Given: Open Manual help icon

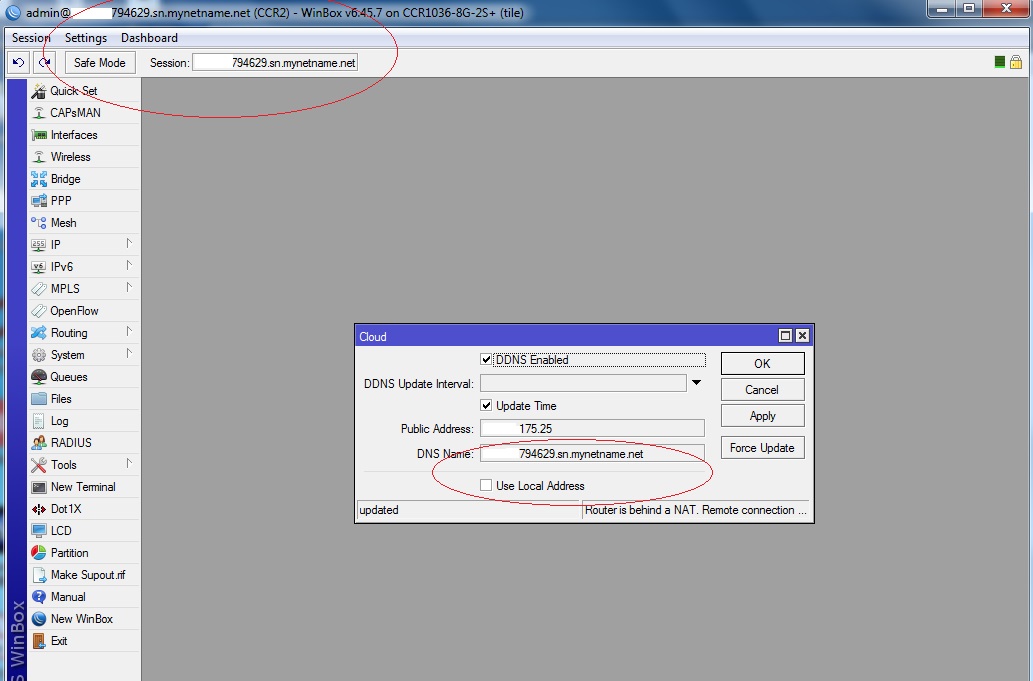Looking at the screenshot, I should coord(39,597).
